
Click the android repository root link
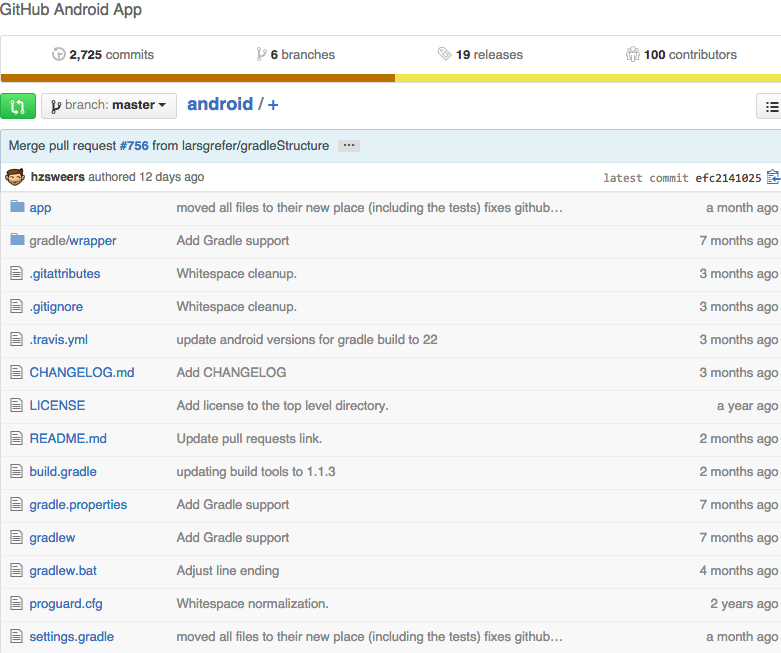tap(220, 104)
